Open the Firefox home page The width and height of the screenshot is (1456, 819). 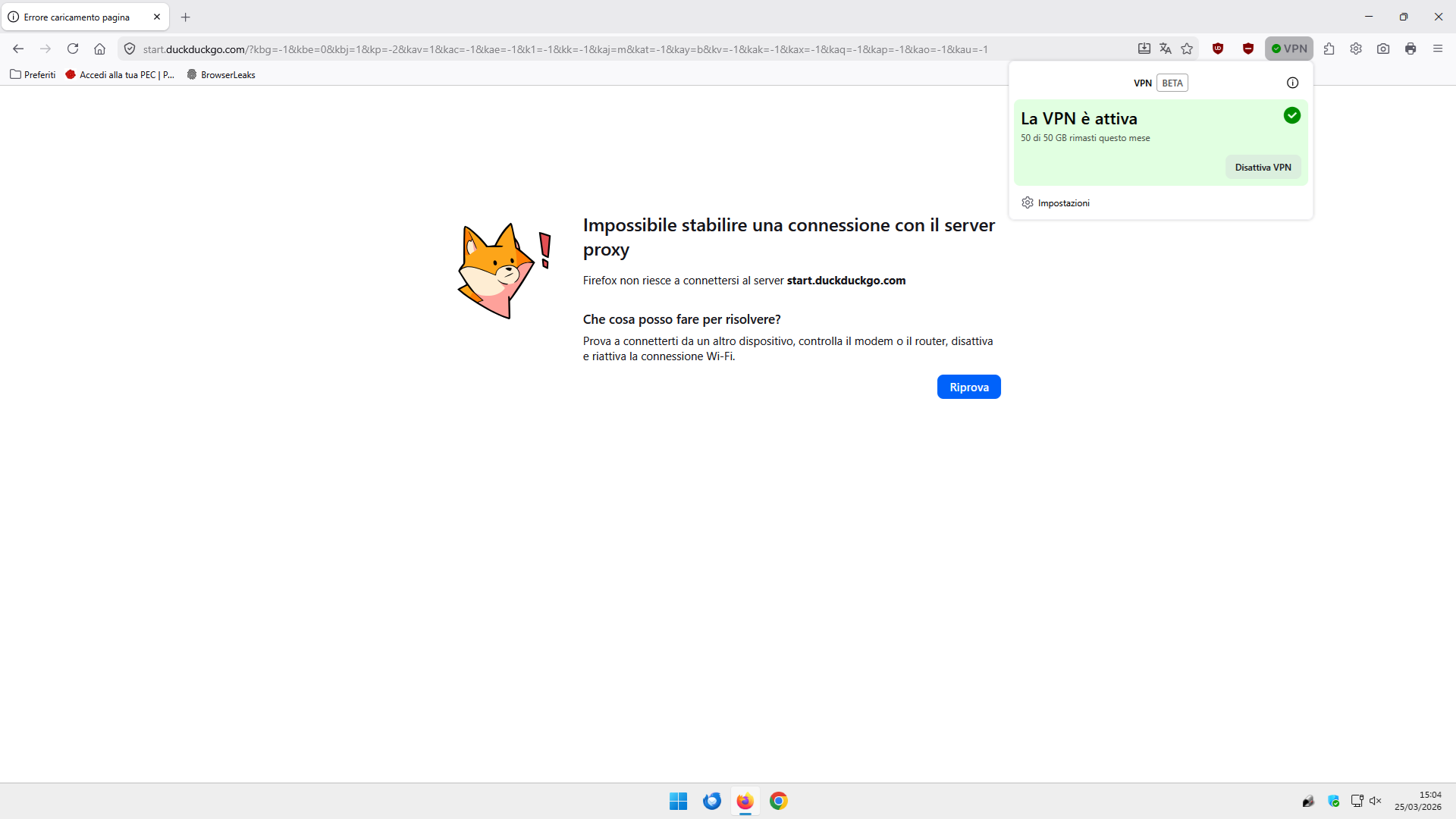[x=99, y=49]
